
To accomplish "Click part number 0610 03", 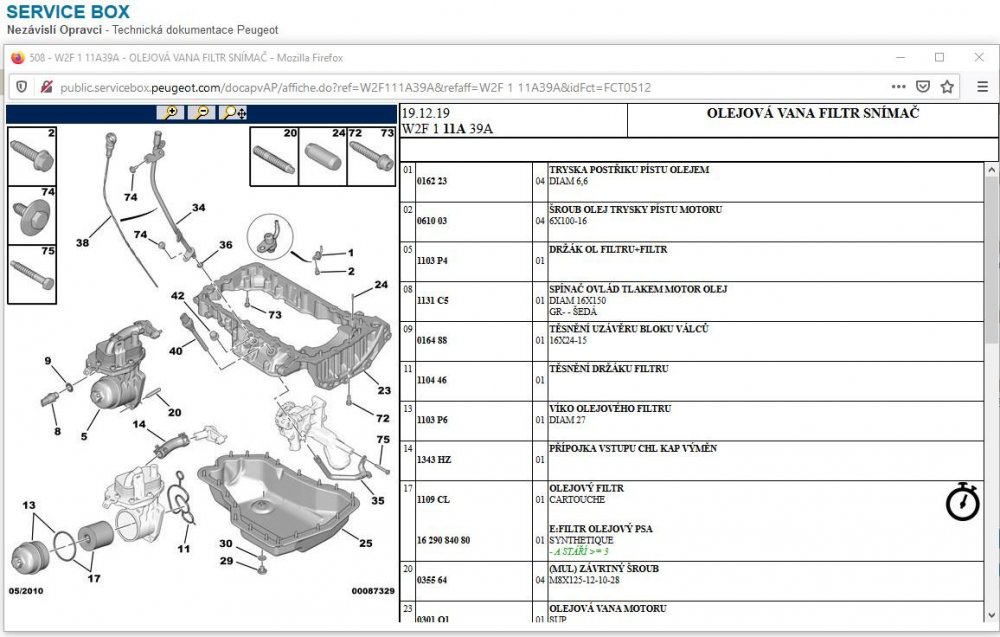I will pos(432,221).
